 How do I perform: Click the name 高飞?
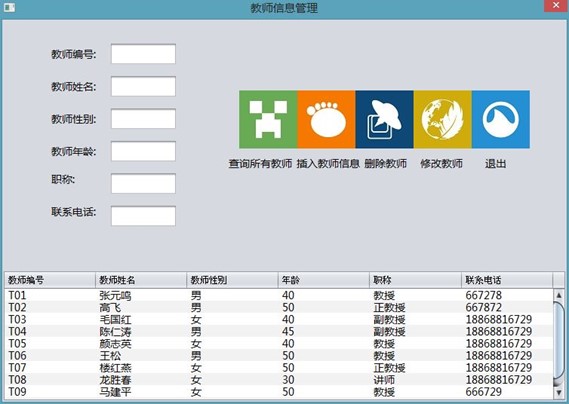coord(110,307)
